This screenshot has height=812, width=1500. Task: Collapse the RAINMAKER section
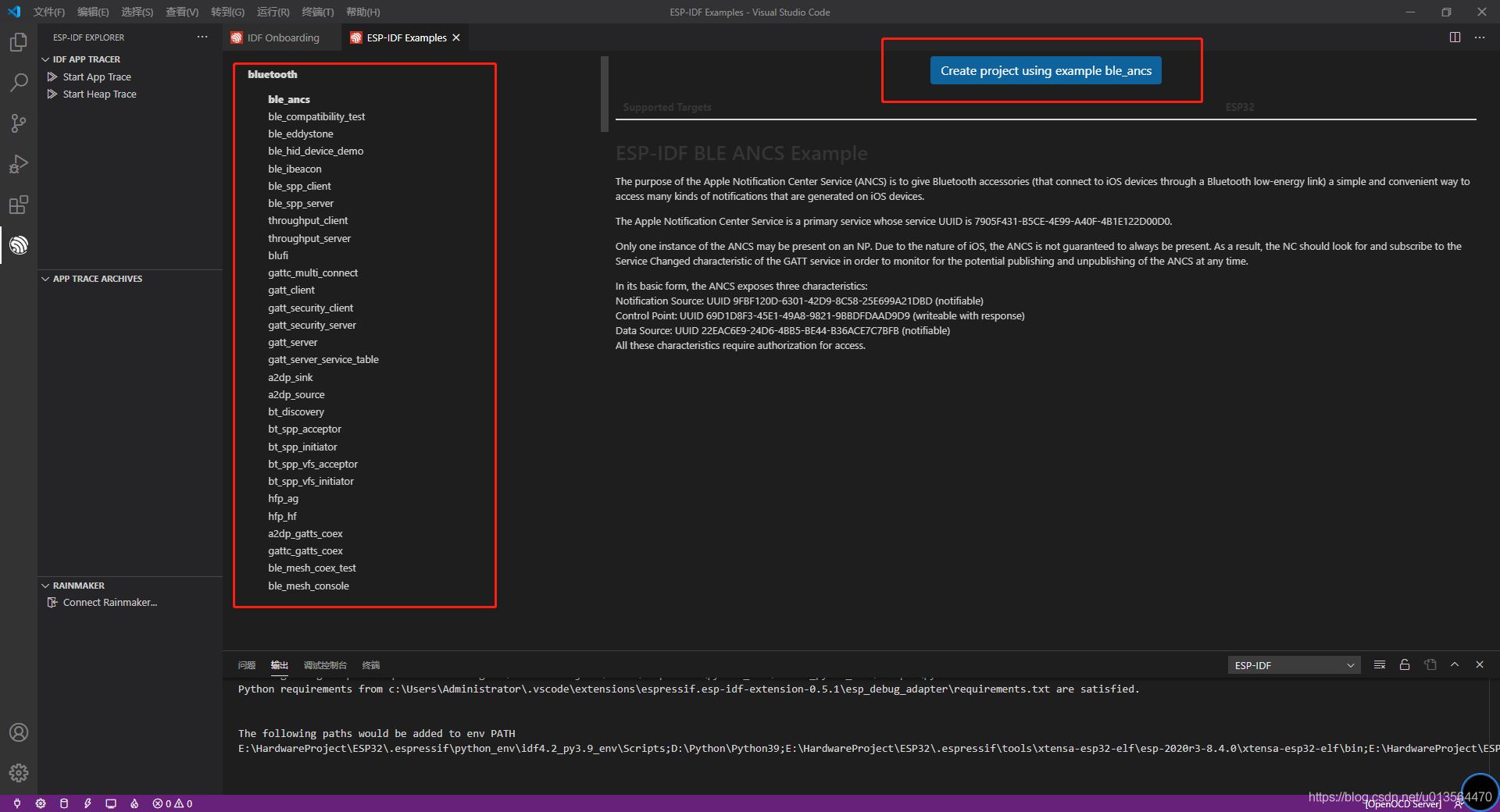(45, 586)
